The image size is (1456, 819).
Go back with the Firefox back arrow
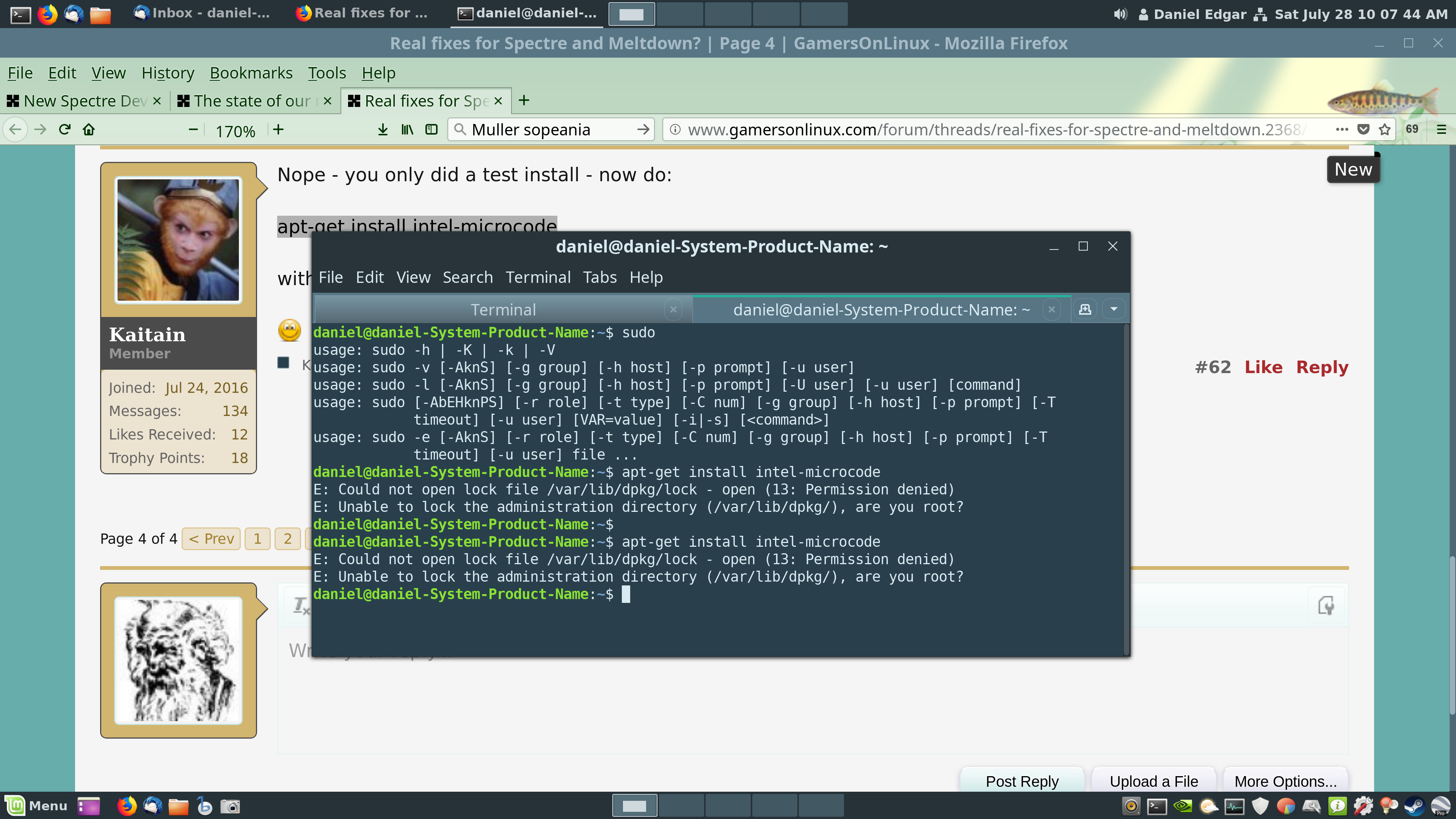(x=15, y=129)
